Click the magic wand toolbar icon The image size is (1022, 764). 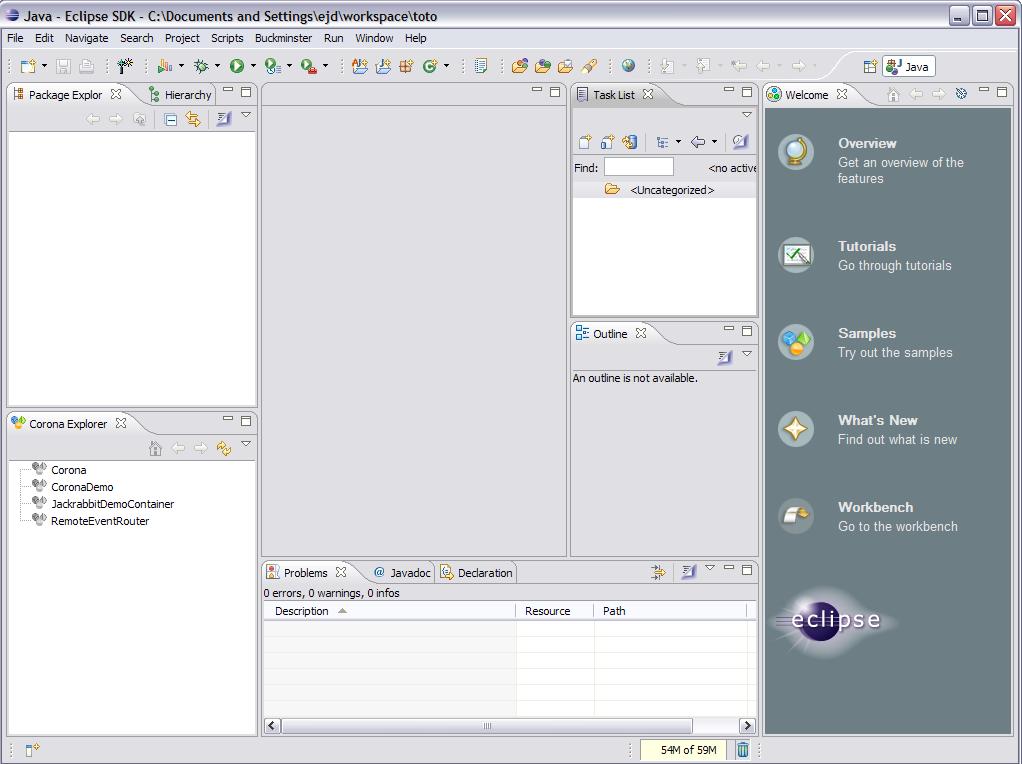124,66
